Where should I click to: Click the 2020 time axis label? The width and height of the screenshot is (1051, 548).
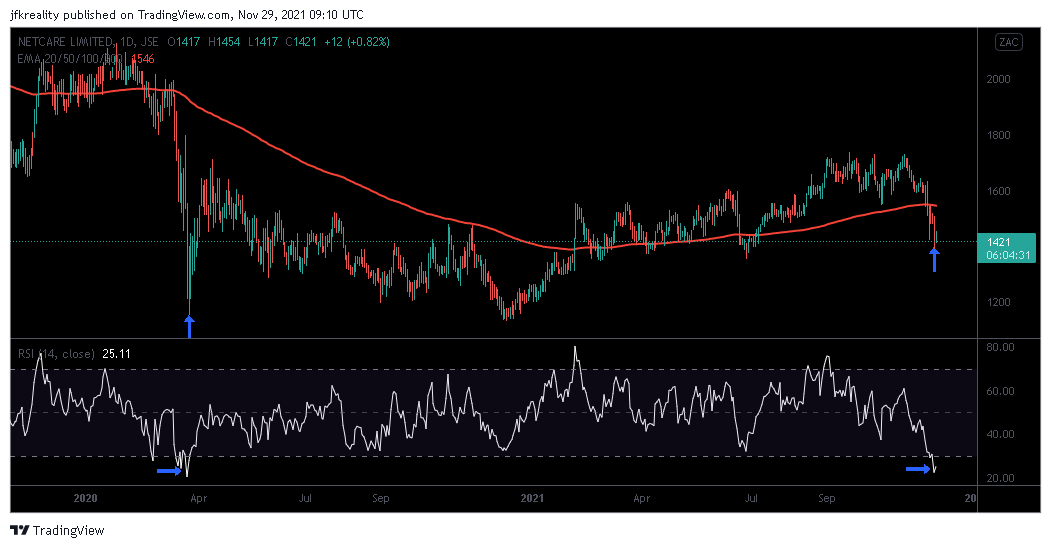pos(85,498)
